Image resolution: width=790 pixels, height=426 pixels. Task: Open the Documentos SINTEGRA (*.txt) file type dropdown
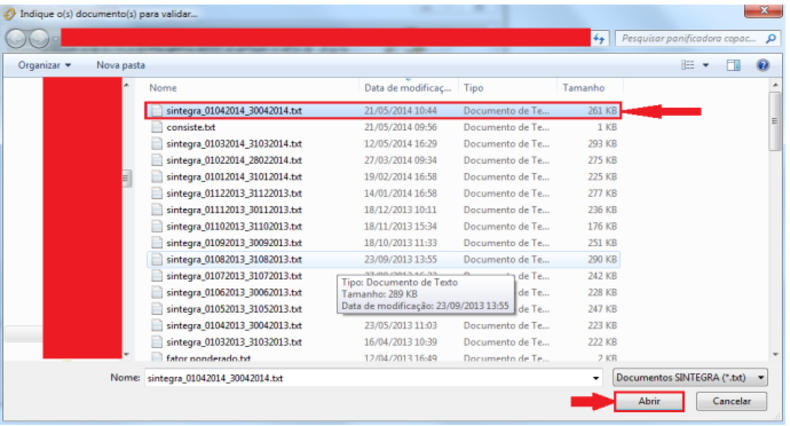(689, 378)
